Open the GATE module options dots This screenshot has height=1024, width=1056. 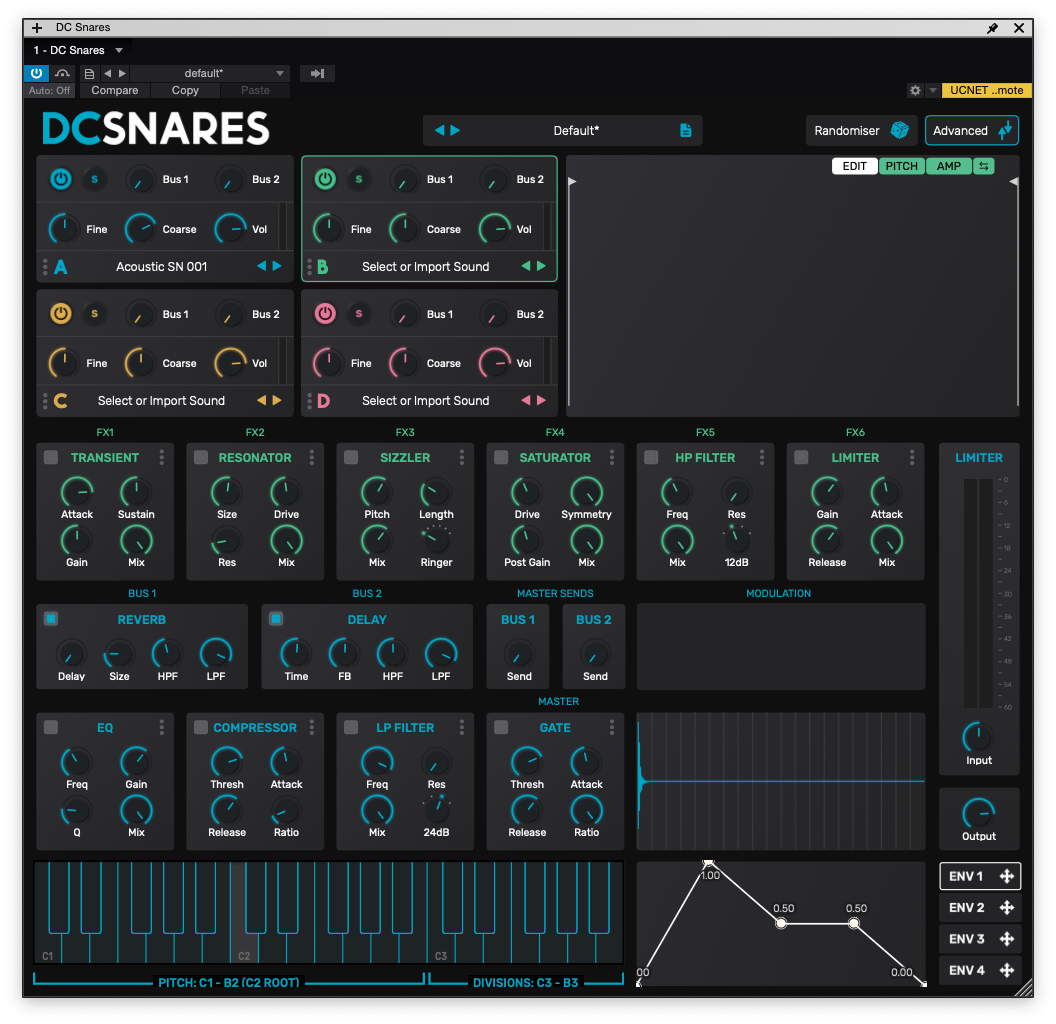[x=612, y=728]
